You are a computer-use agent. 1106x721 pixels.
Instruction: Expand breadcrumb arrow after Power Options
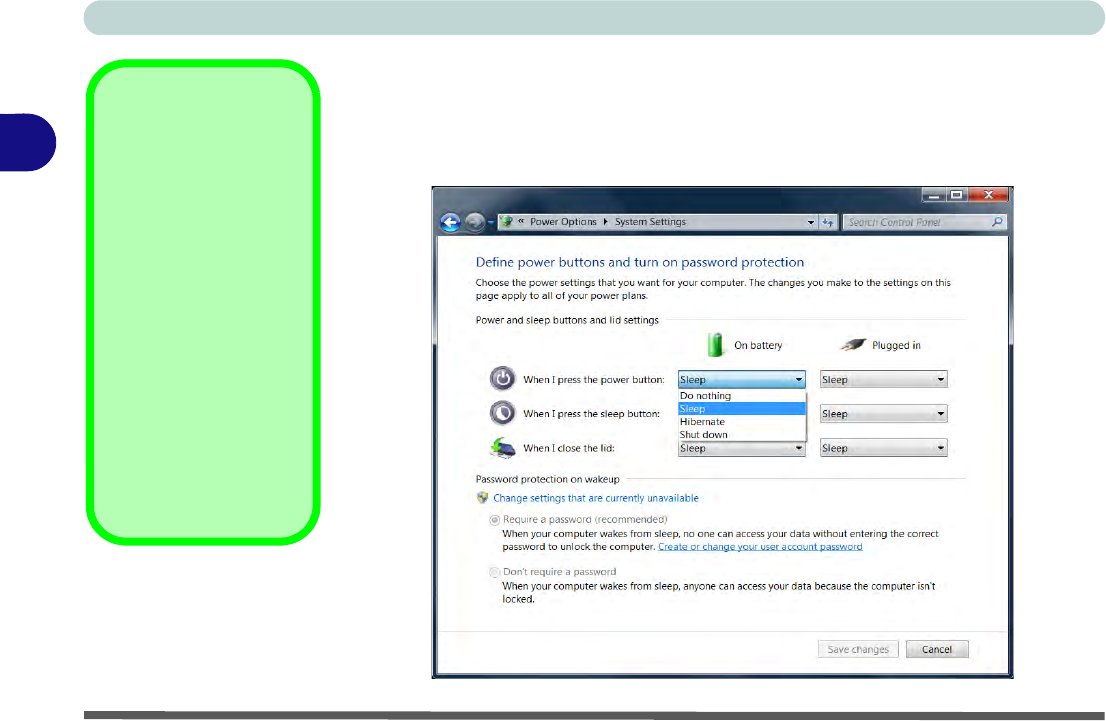click(605, 222)
